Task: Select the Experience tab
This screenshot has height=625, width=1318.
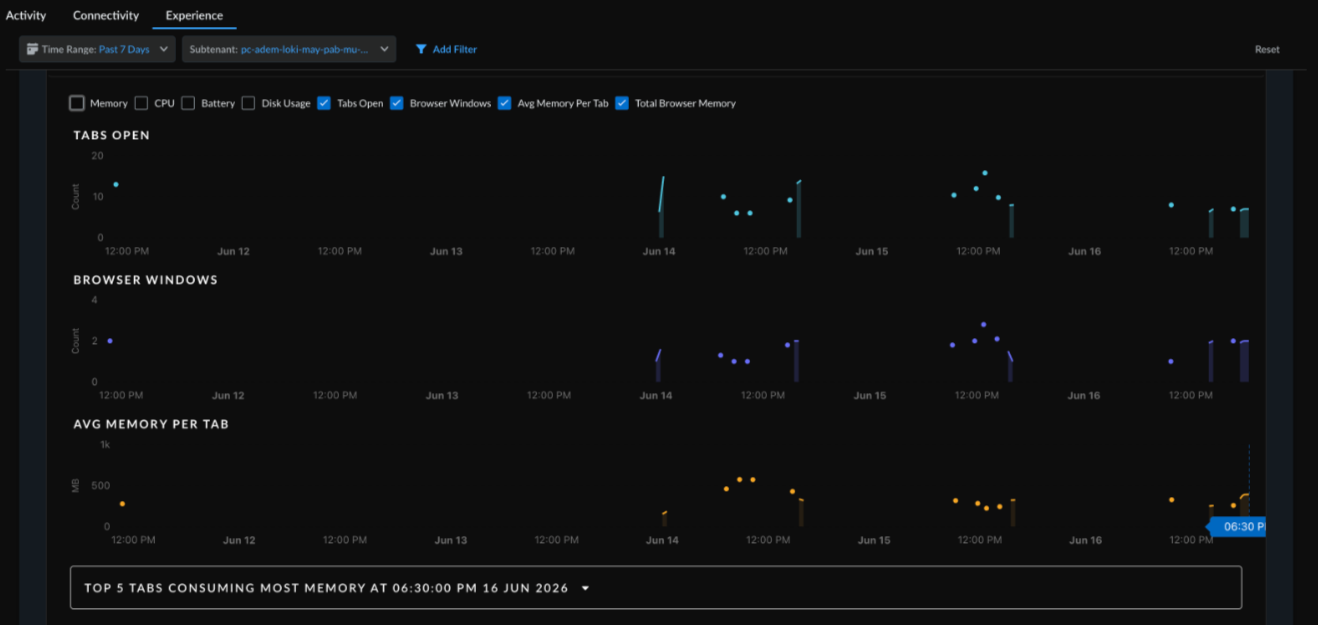Action: 194,15
